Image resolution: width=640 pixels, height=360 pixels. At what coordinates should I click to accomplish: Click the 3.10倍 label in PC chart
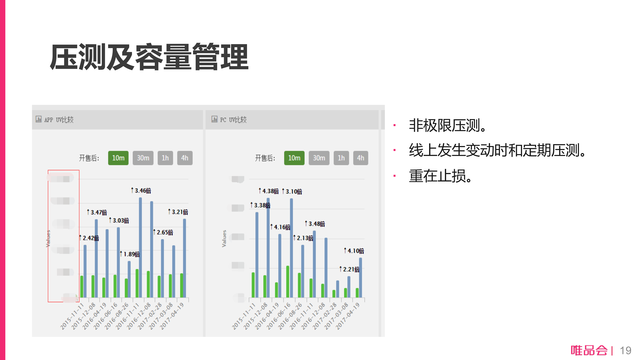[x=292, y=191]
